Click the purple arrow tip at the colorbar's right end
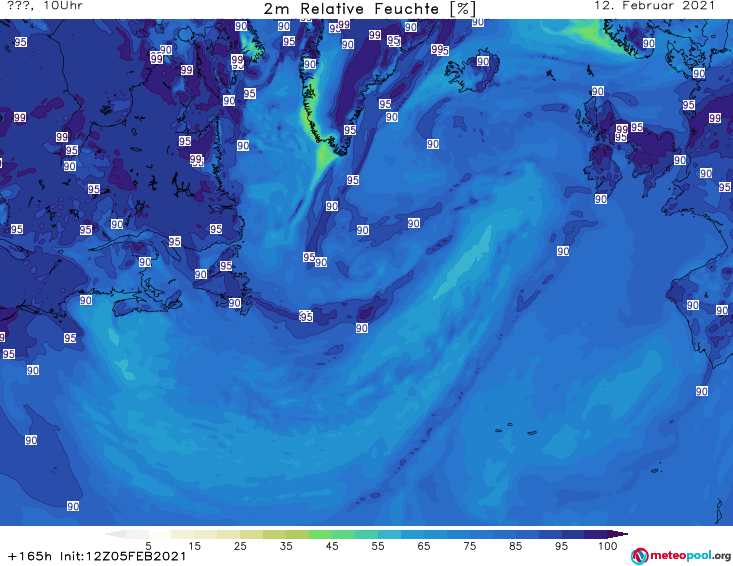The width and height of the screenshot is (733, 566). coord(618,534)
